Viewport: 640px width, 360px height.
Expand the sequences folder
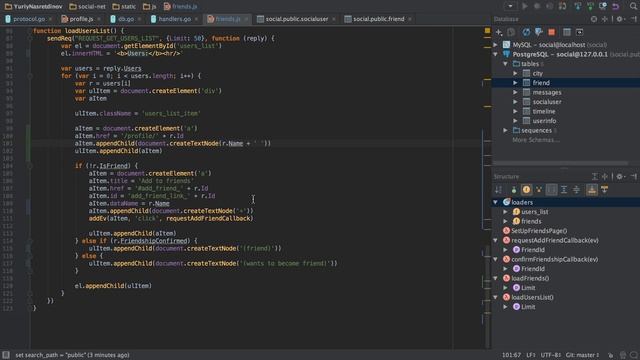(x=506, y=131)
